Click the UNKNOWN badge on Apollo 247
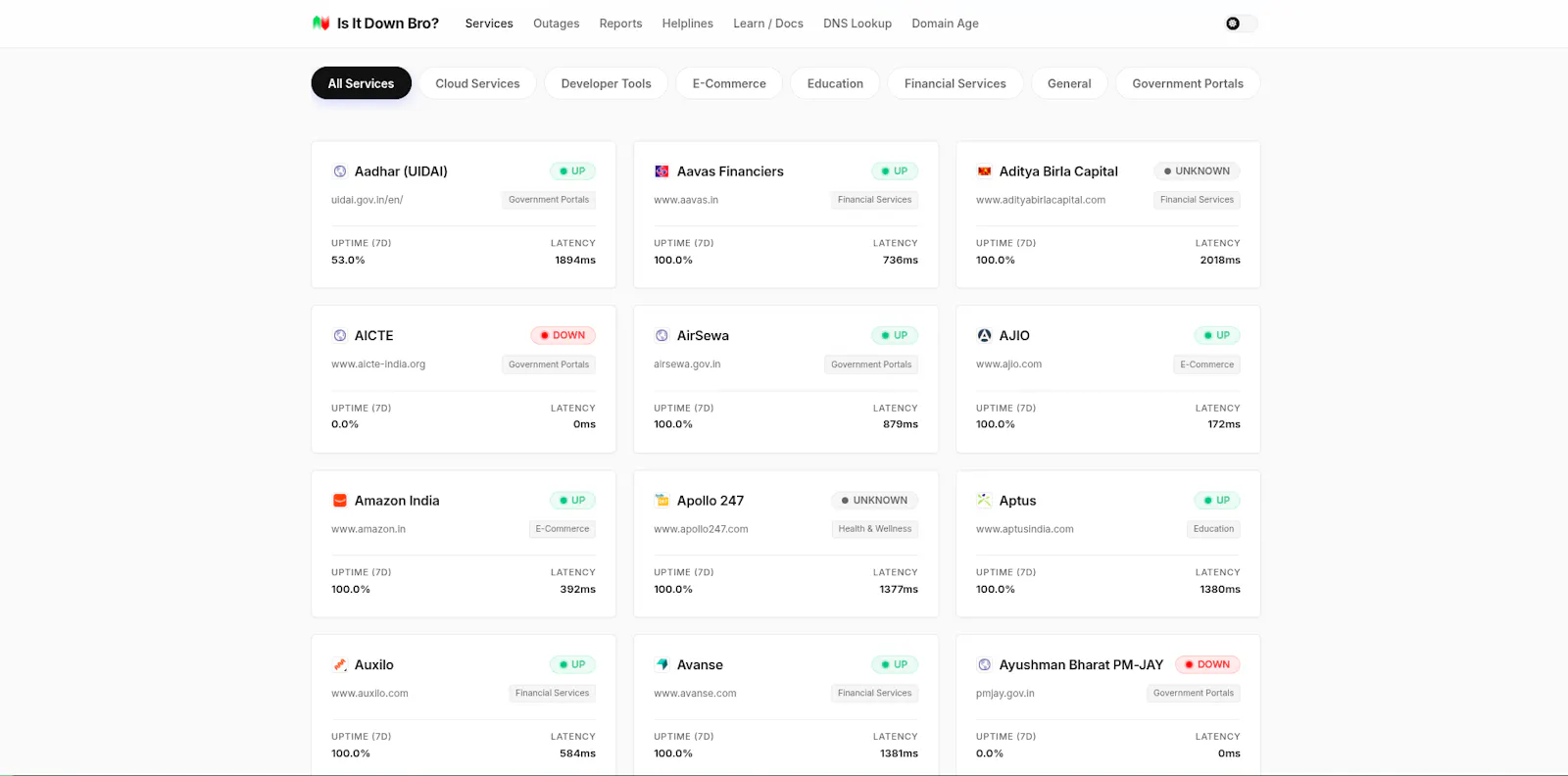 click(874, 501)
